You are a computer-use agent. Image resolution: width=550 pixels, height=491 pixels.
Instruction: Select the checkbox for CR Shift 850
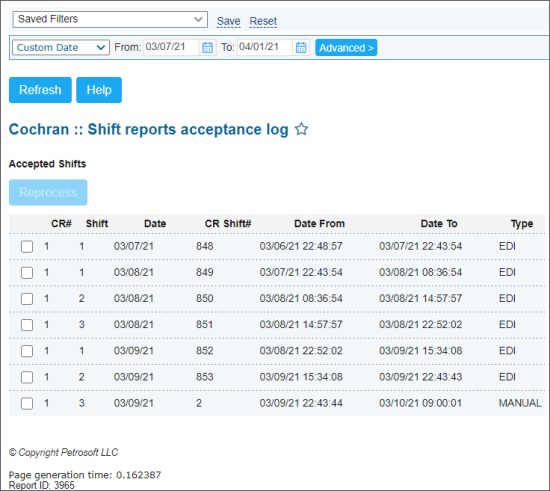point(27,299)
